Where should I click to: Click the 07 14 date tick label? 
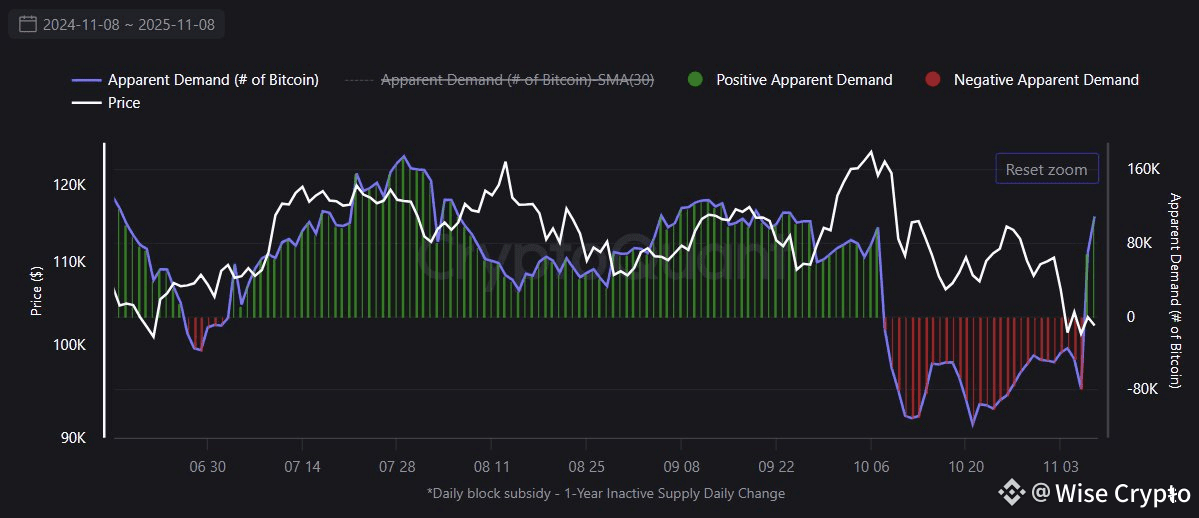(x=301, y=466)
